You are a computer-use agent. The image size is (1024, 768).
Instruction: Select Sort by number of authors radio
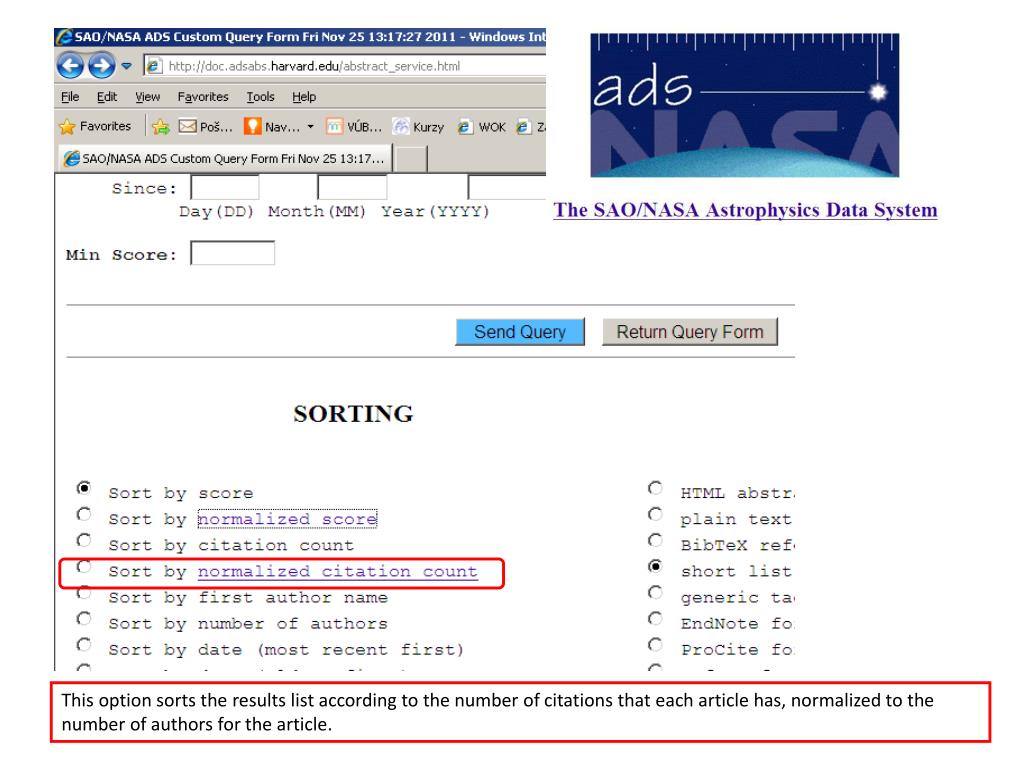(x=84, y=618)
